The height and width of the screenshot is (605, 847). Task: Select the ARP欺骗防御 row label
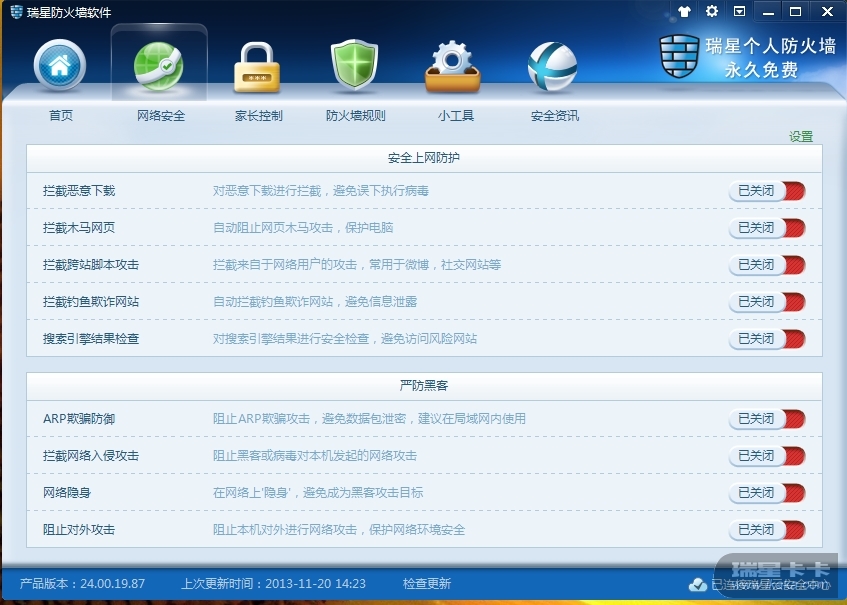79,419
